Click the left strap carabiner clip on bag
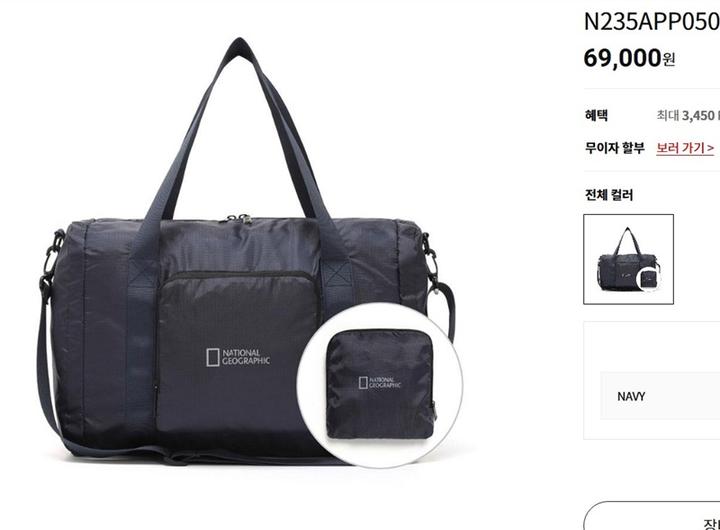 point(50,264)
